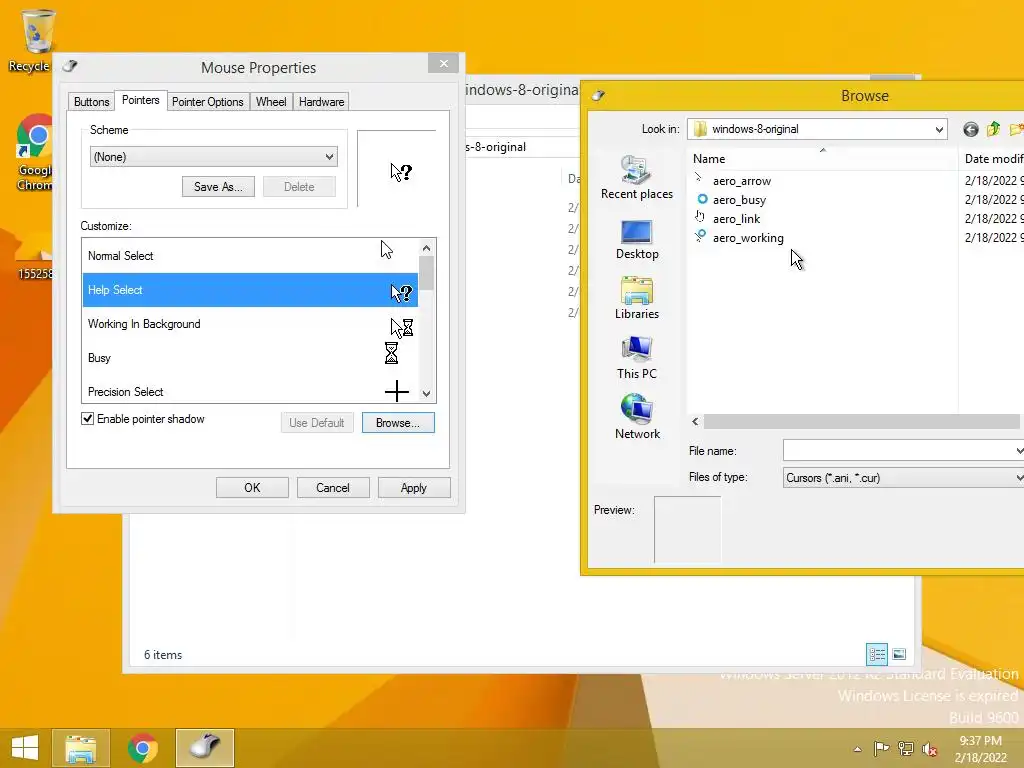Select the aero_arrow cursor file
1024x768 pixels.
tap(741, 181)
